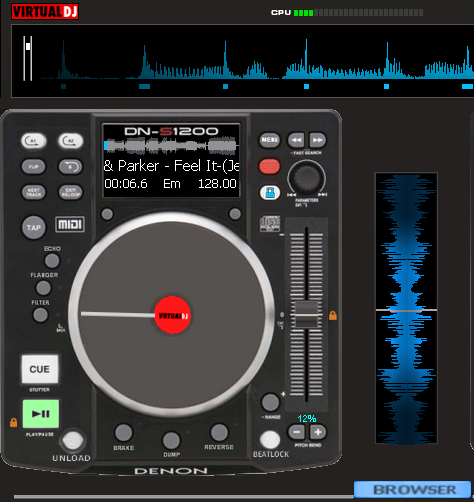Image resolution: width=474 pixels, height=502 pixels.
Task: Click the fast search rewind button
Action: [x=296, y=140]
